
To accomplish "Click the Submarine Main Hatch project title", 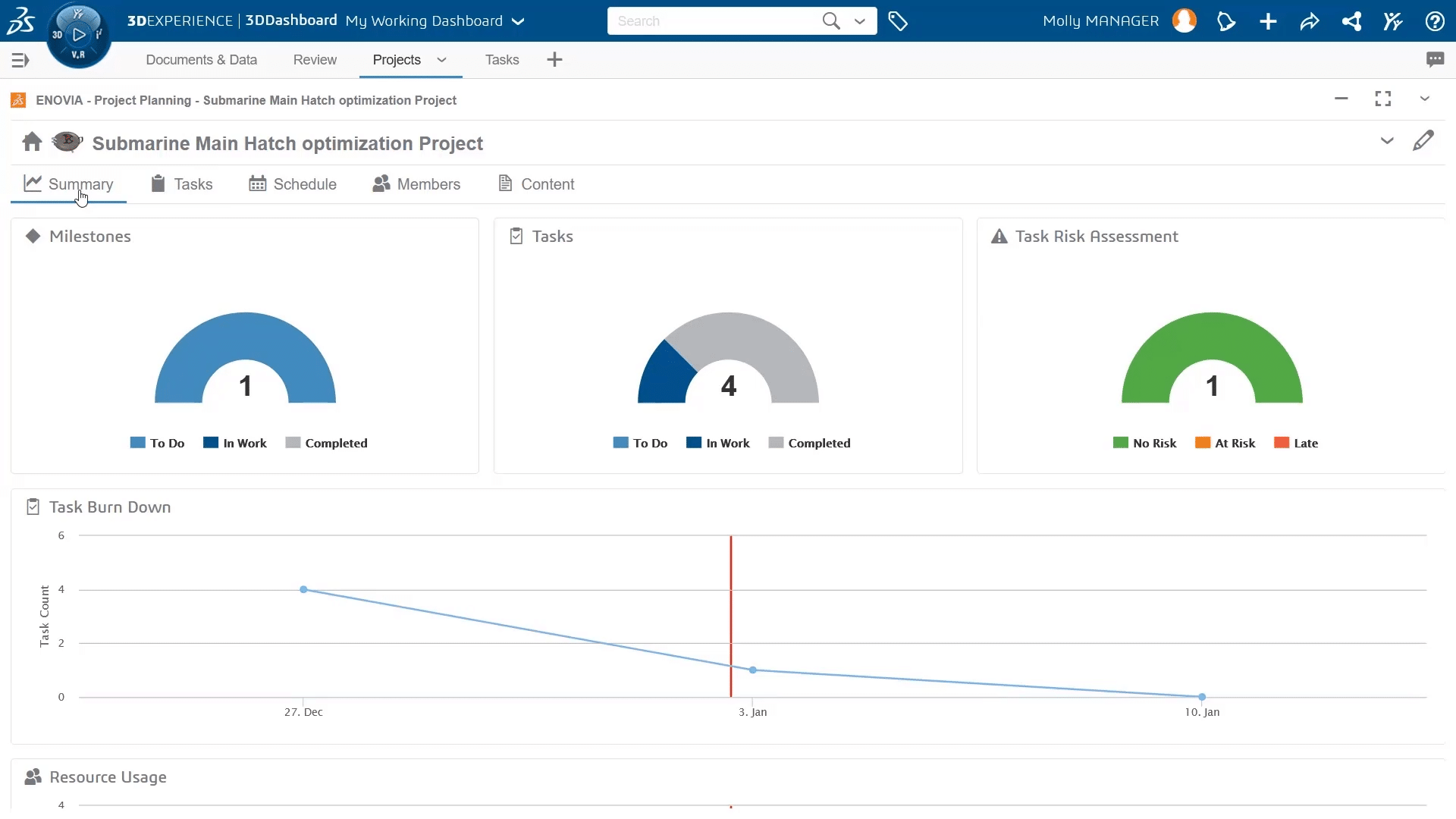I will 287,143.
